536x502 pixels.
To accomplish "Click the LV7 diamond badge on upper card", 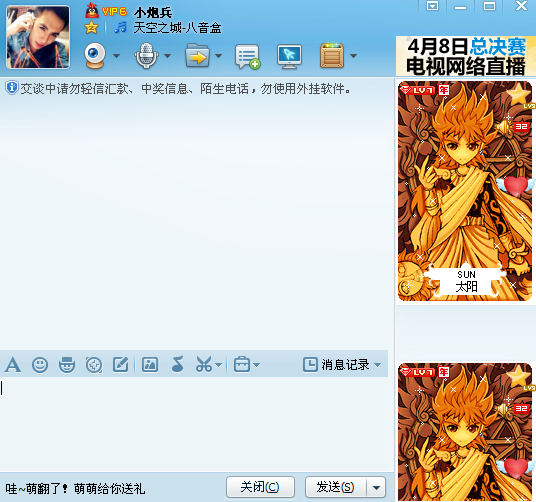I will 417,90.
